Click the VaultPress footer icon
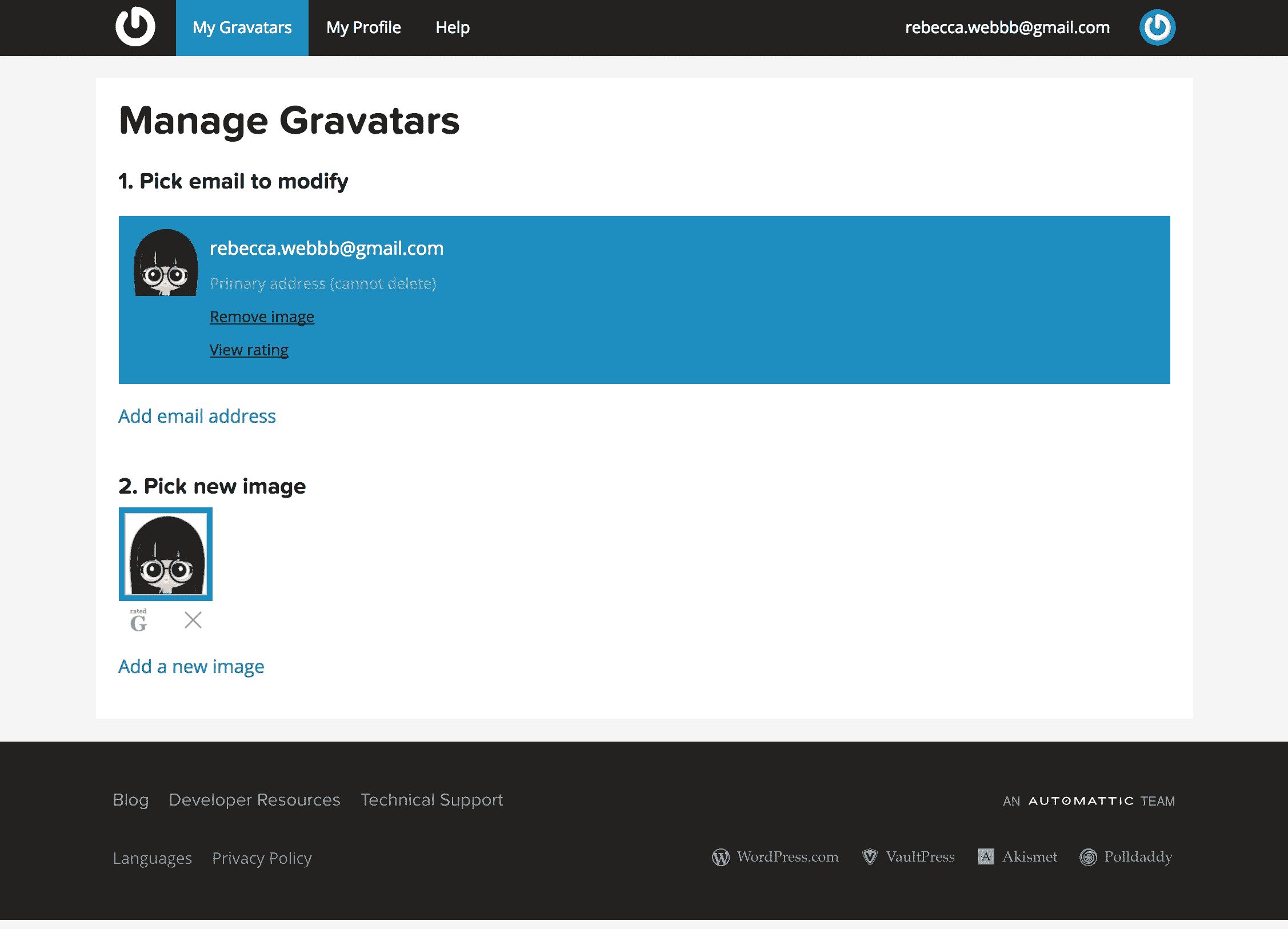The height and width of the screenshot is (929, 1288). (868, 857)
